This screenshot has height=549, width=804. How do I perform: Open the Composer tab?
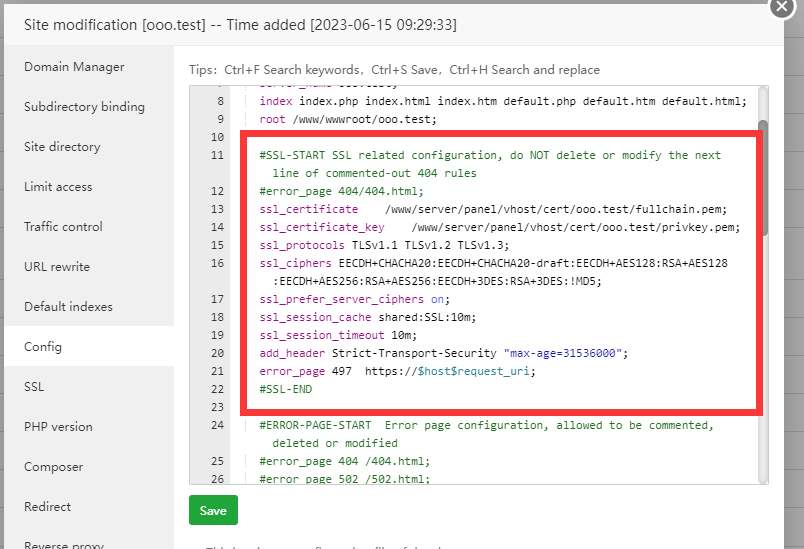tap(53, 467)
